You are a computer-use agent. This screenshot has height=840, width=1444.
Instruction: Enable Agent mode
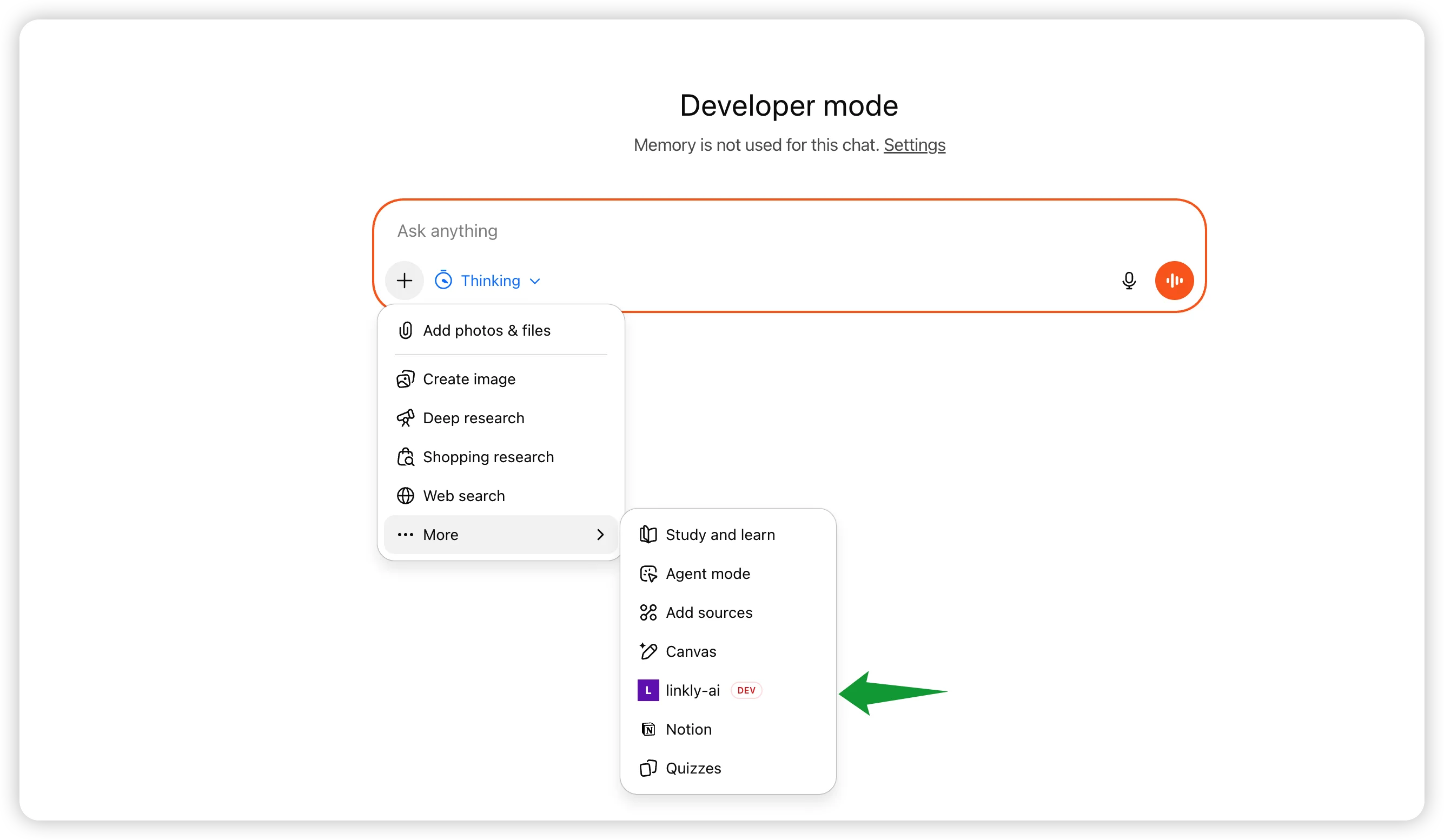coord(708,574)
